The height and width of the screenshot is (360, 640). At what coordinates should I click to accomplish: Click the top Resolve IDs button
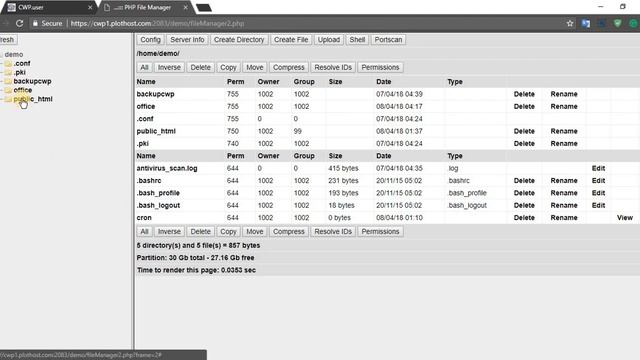click(333, 67)
